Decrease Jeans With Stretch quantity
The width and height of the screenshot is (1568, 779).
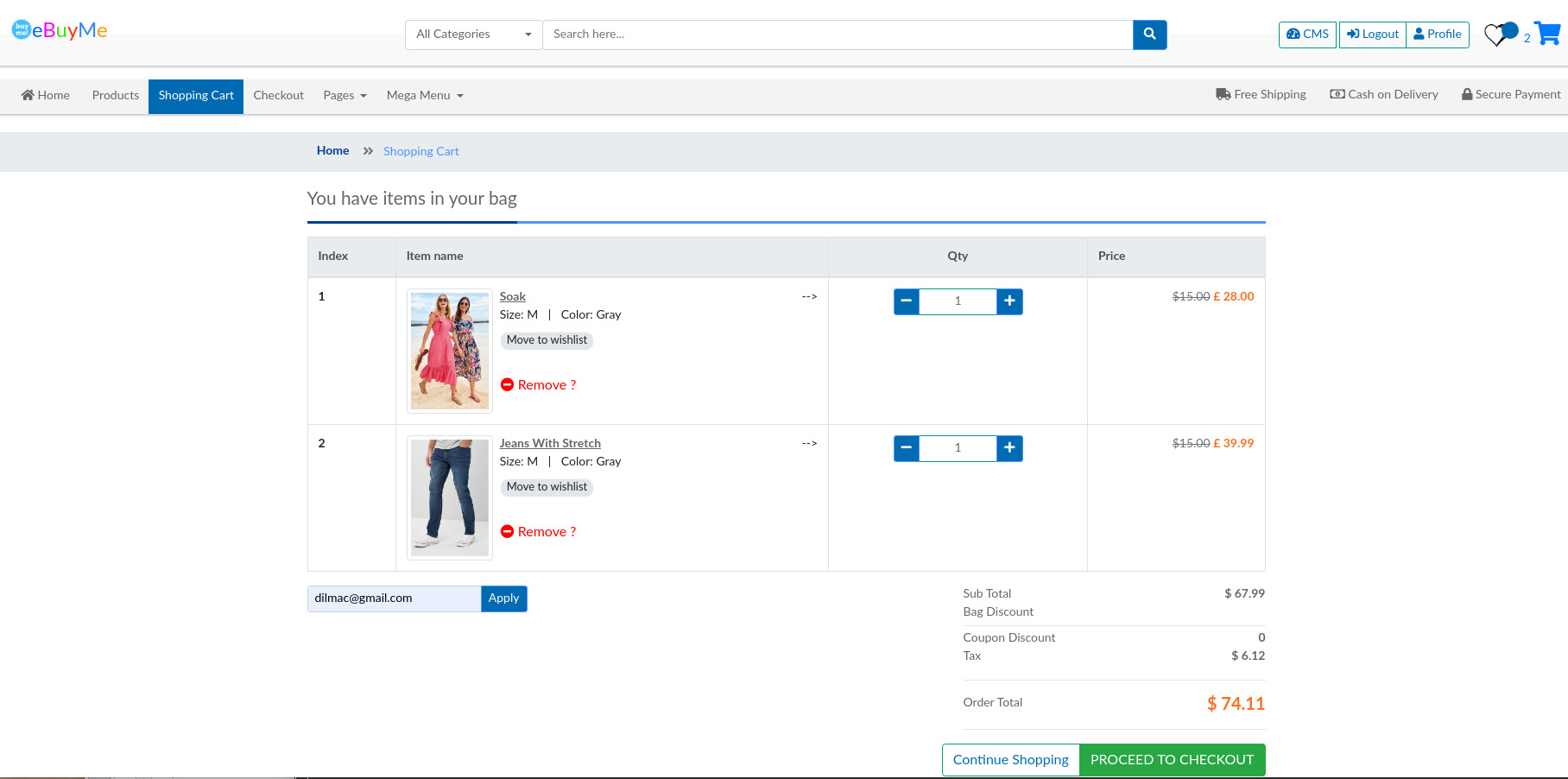pyautogui.click(x=906, y=448)
